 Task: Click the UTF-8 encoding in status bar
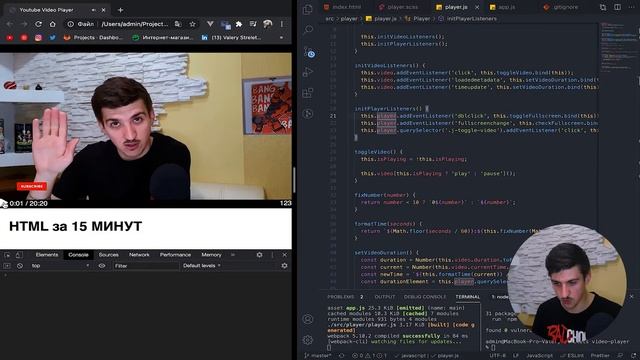click(x=497, y=356)
